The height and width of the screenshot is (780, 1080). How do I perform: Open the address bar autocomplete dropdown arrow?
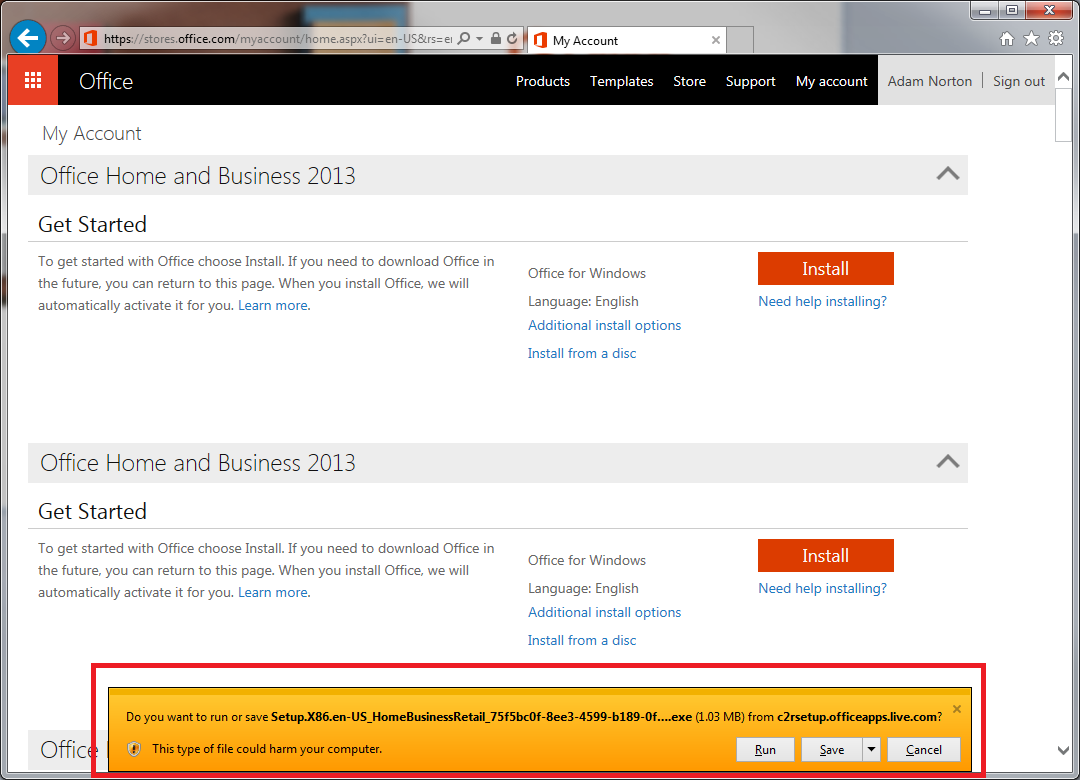(x=479, y=39)
